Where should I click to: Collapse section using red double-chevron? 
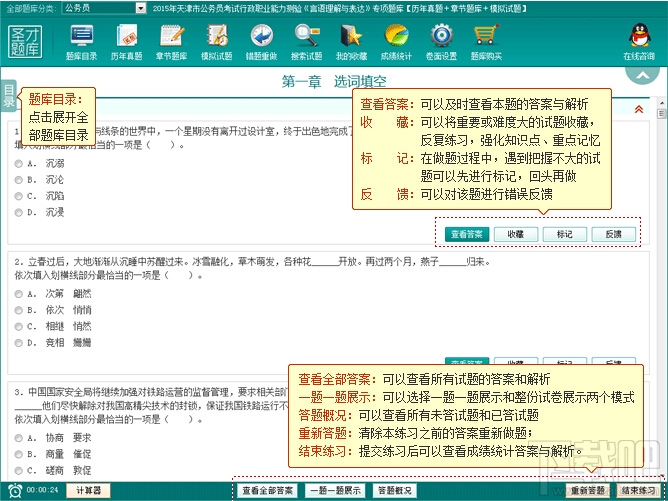(x=639, y=109)
